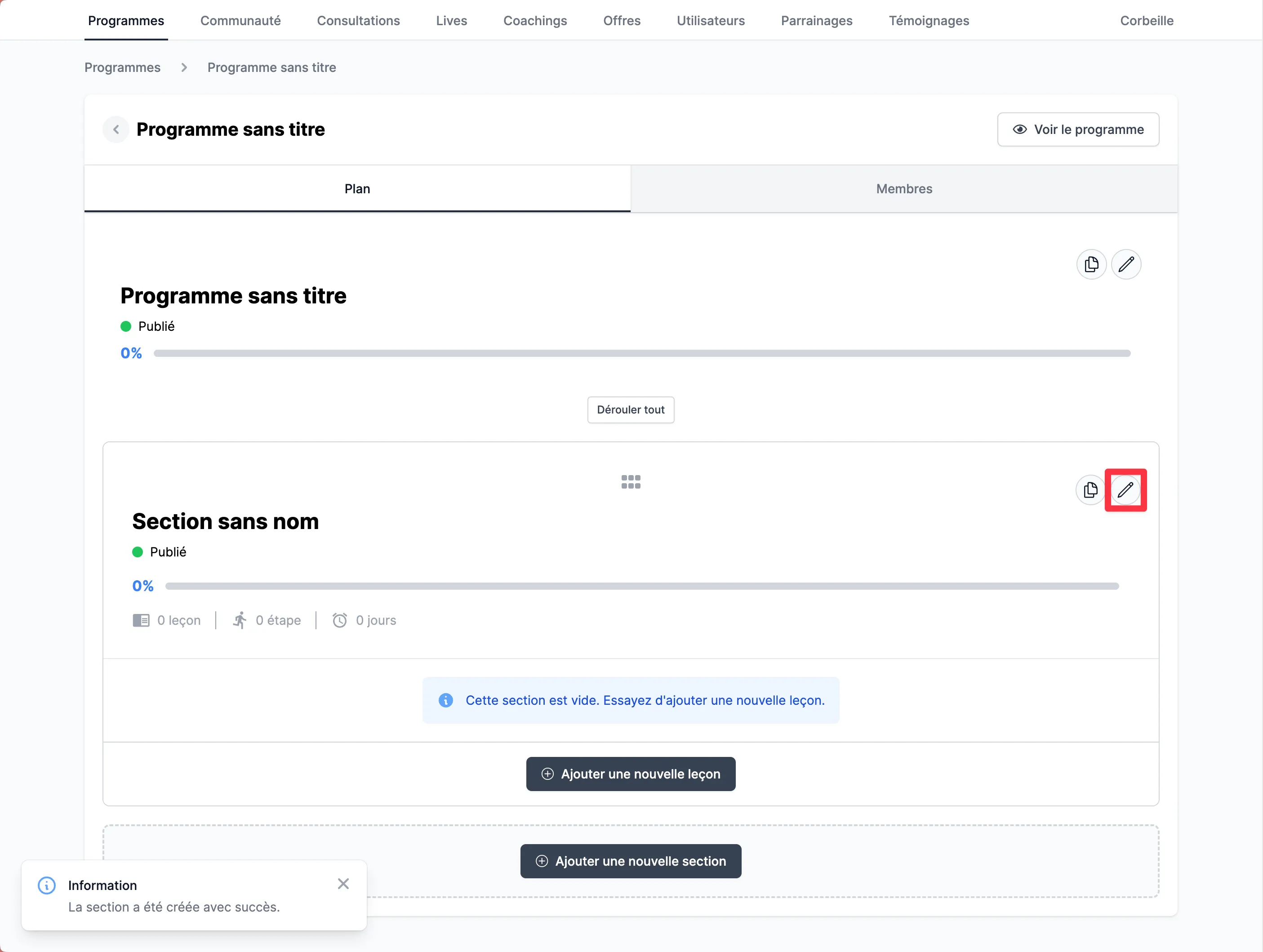Click the section 0% label
Viewport: 1263px width, 952px height.
point(143,587)
